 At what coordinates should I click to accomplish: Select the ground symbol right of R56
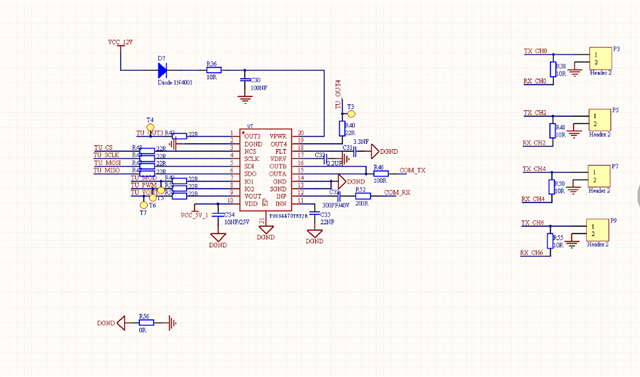pos(172,323)
